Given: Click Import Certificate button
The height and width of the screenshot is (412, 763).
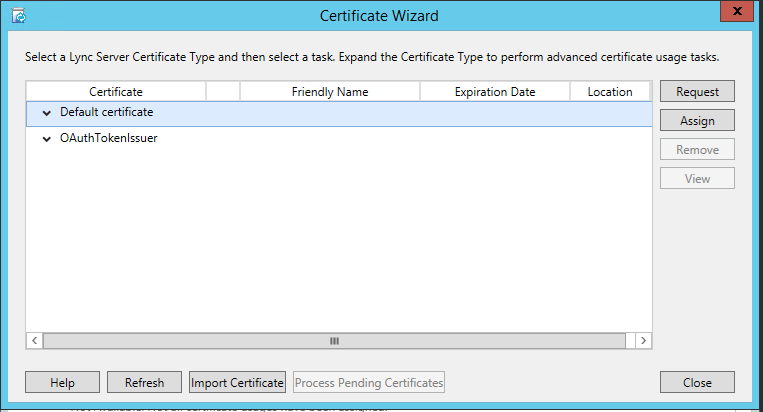Looking at the screenshot, I should 238,382.
